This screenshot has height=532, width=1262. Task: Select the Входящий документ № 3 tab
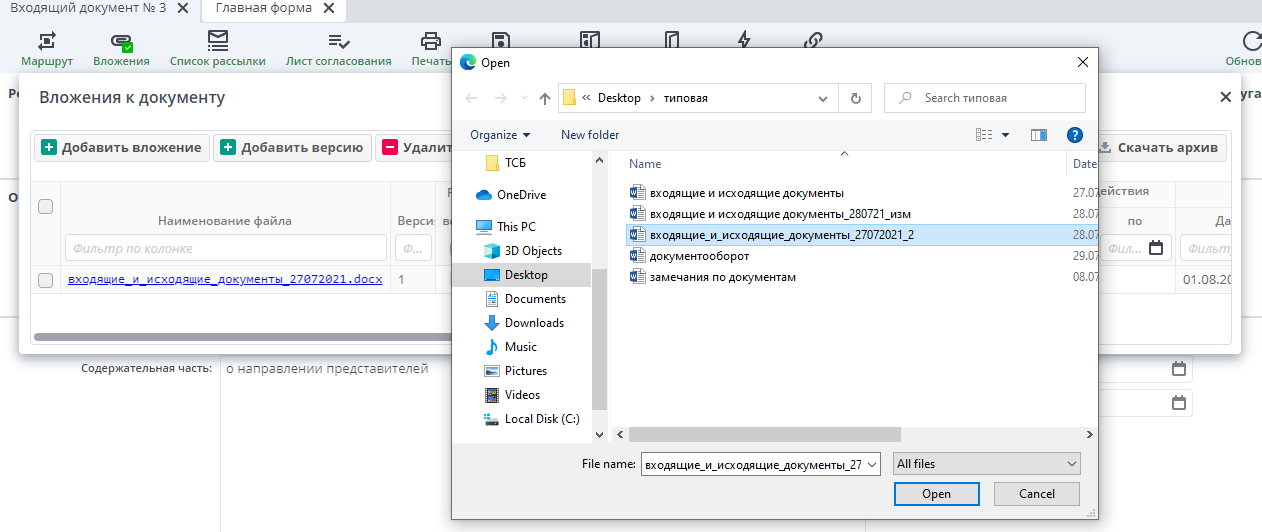tap(88, 9)
